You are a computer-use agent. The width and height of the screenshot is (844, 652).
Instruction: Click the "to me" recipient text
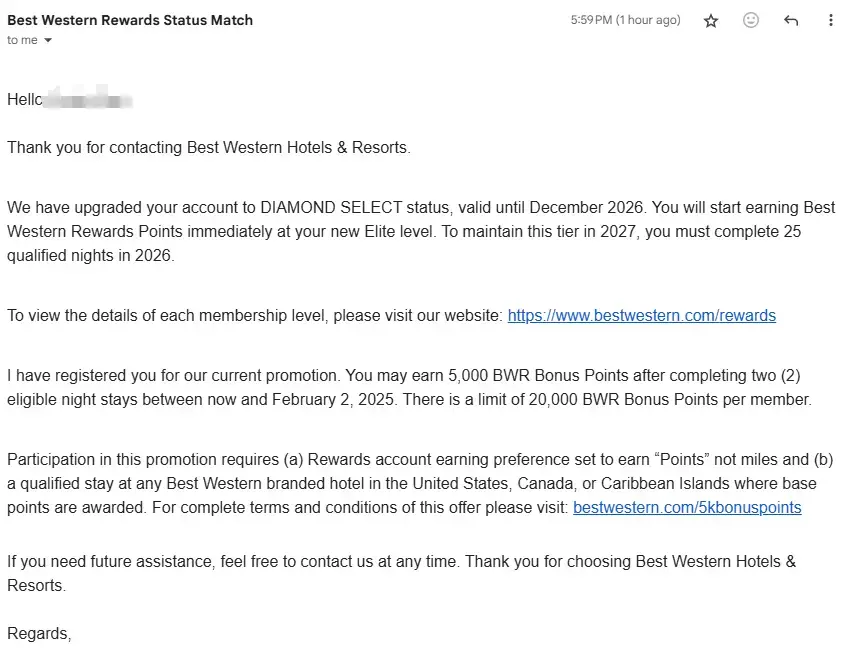click(22, 41)
